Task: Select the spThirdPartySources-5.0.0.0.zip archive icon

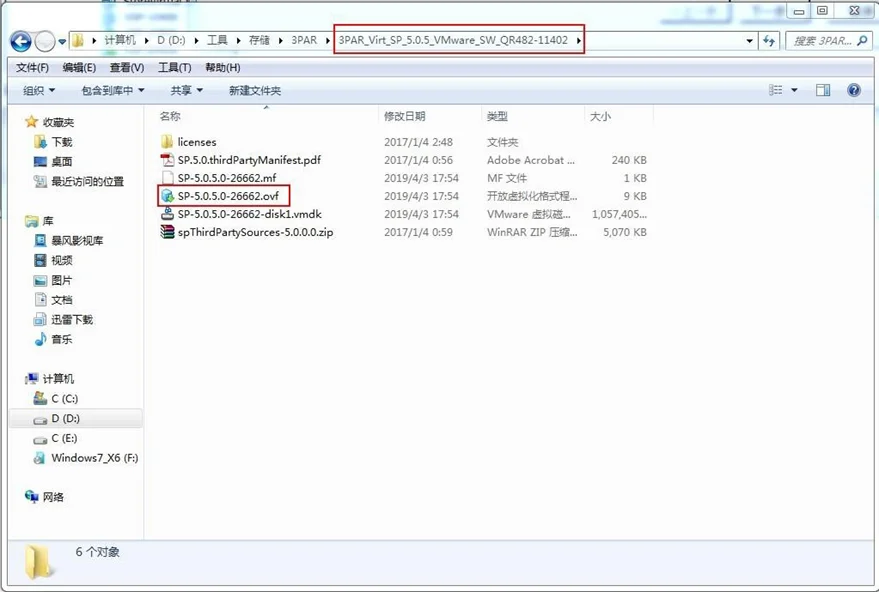Action: pos(167,232)
